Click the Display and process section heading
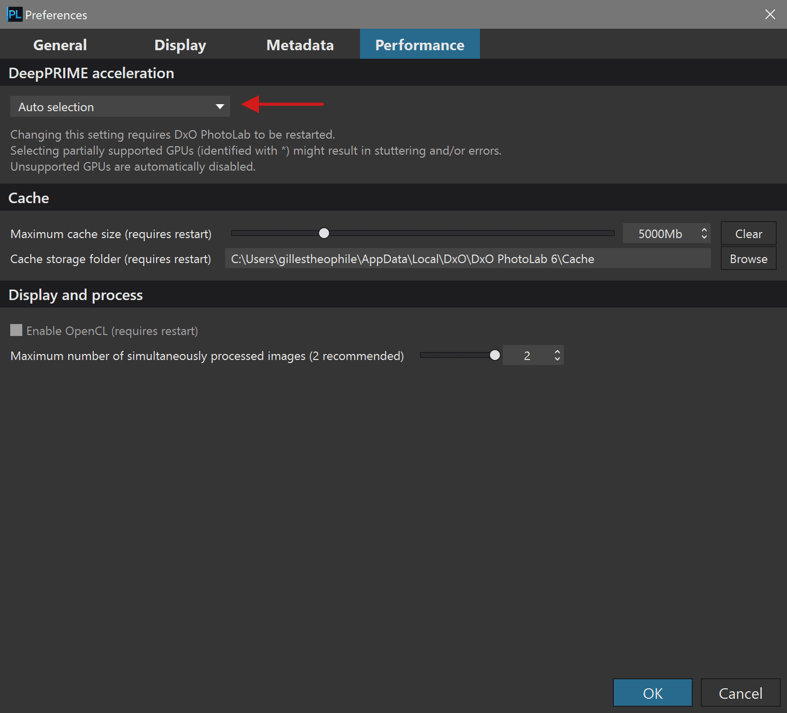Image resolution: width=787 pixels, height=713 pixels. (x=76, y=295)
